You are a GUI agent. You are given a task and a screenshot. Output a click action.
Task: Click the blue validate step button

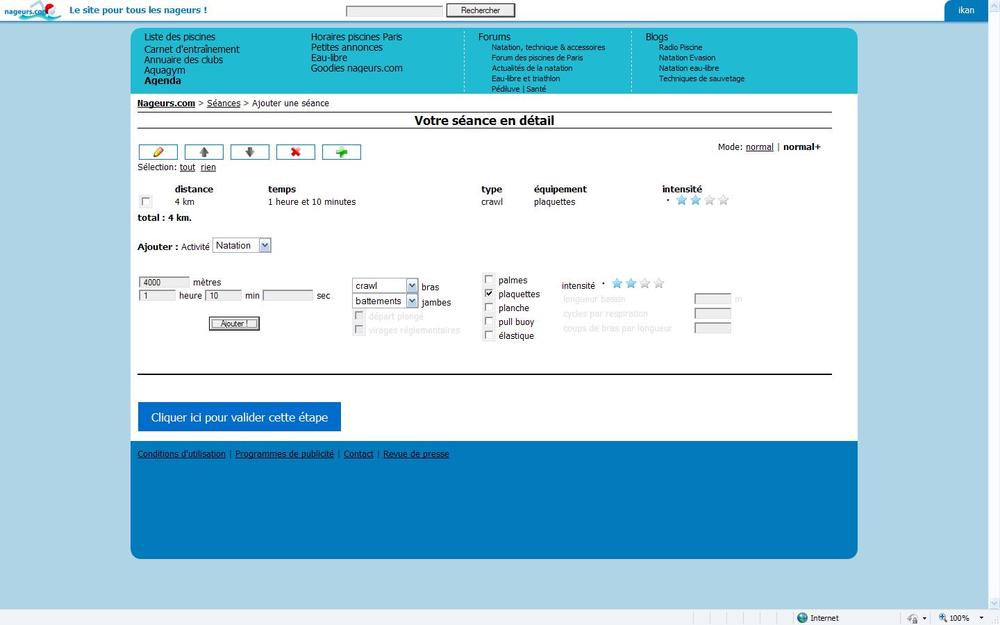click(239, 417)
